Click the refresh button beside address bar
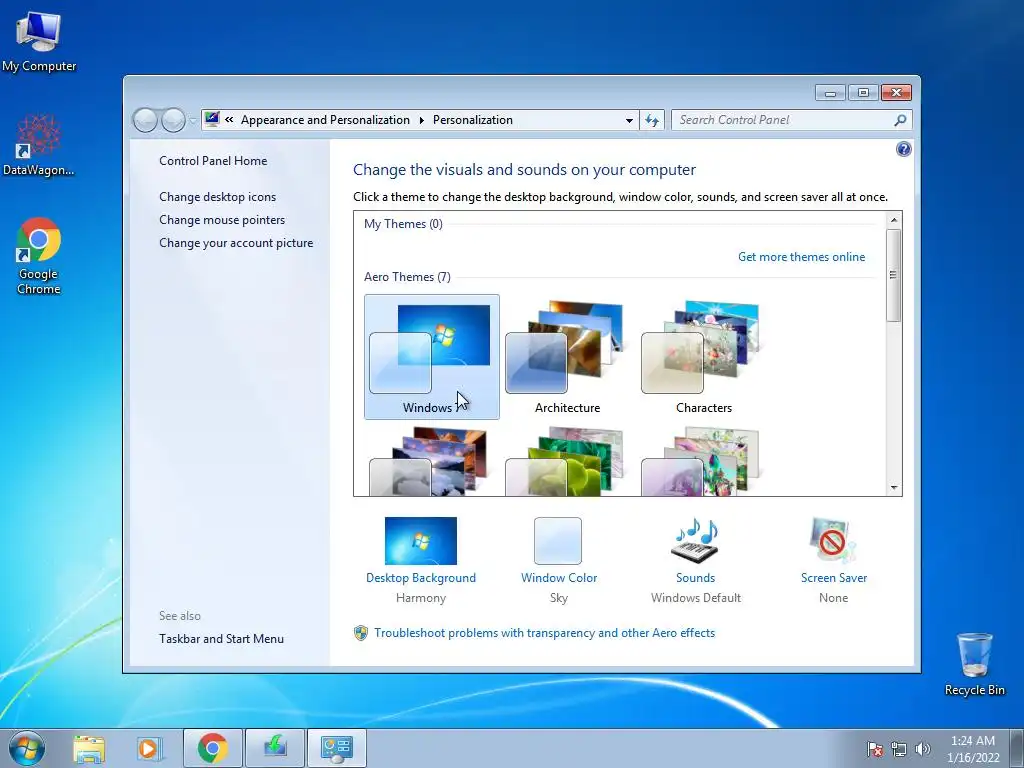Screen dimensions: 1024x768 652,120
